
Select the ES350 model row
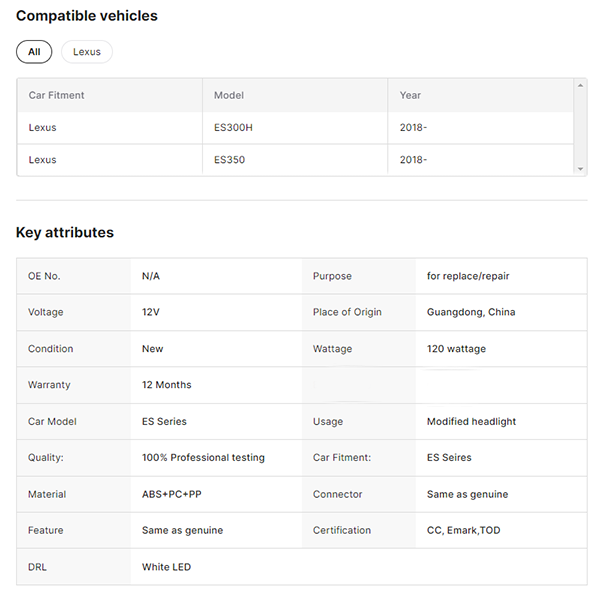230,160
